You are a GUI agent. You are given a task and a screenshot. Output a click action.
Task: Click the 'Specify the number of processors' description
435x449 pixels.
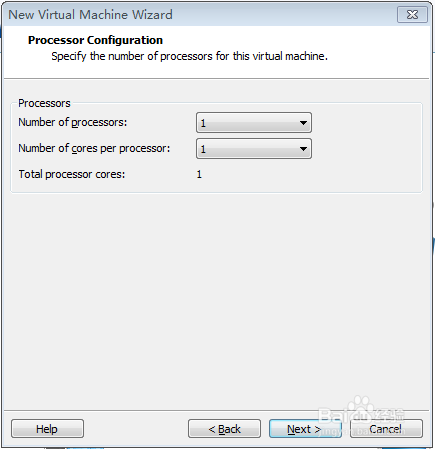[189, 56]
